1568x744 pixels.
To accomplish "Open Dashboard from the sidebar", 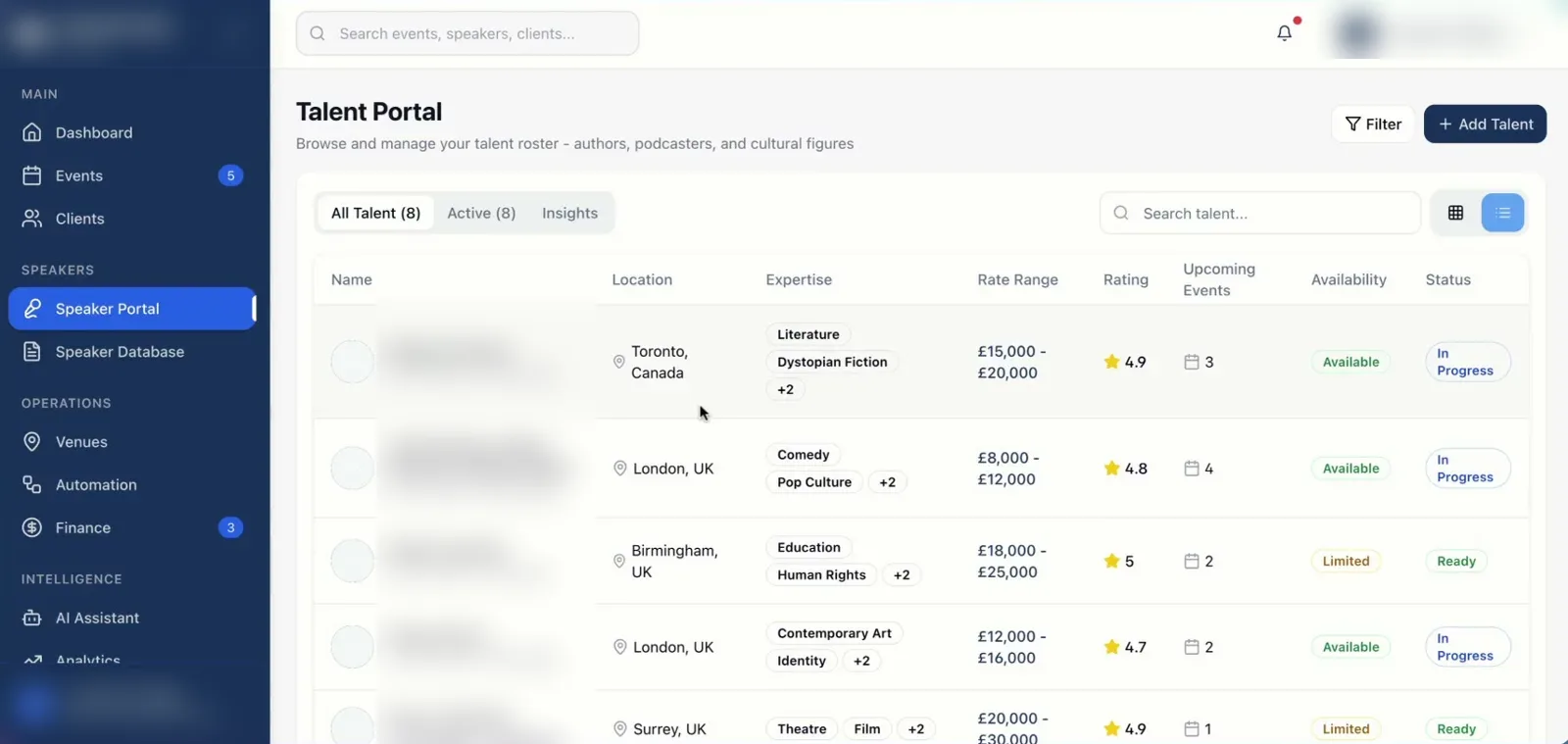I will coord(132,132).
